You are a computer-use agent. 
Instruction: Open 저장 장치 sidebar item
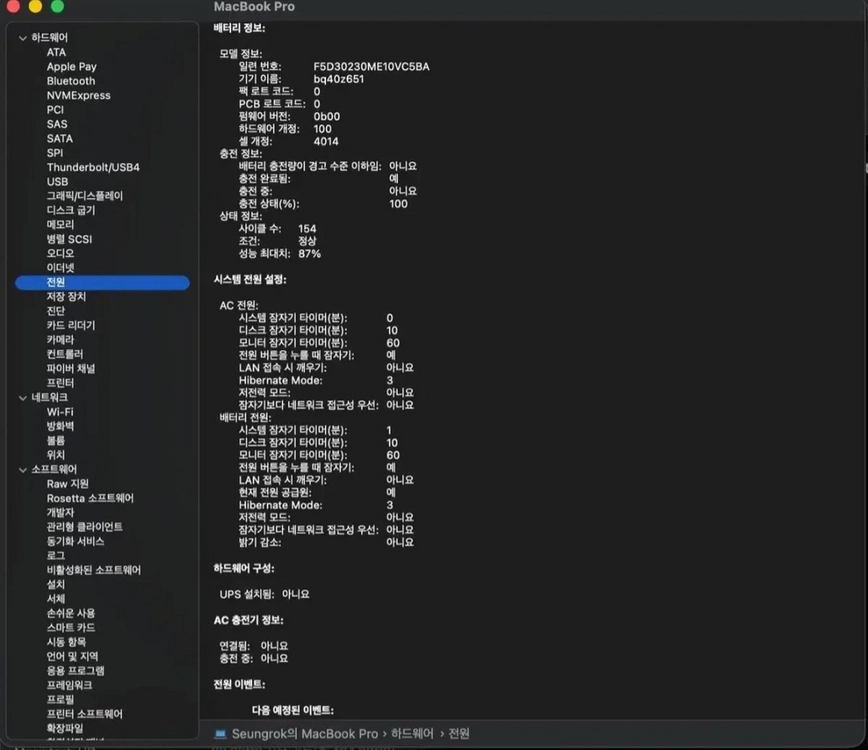click(66, 297)
